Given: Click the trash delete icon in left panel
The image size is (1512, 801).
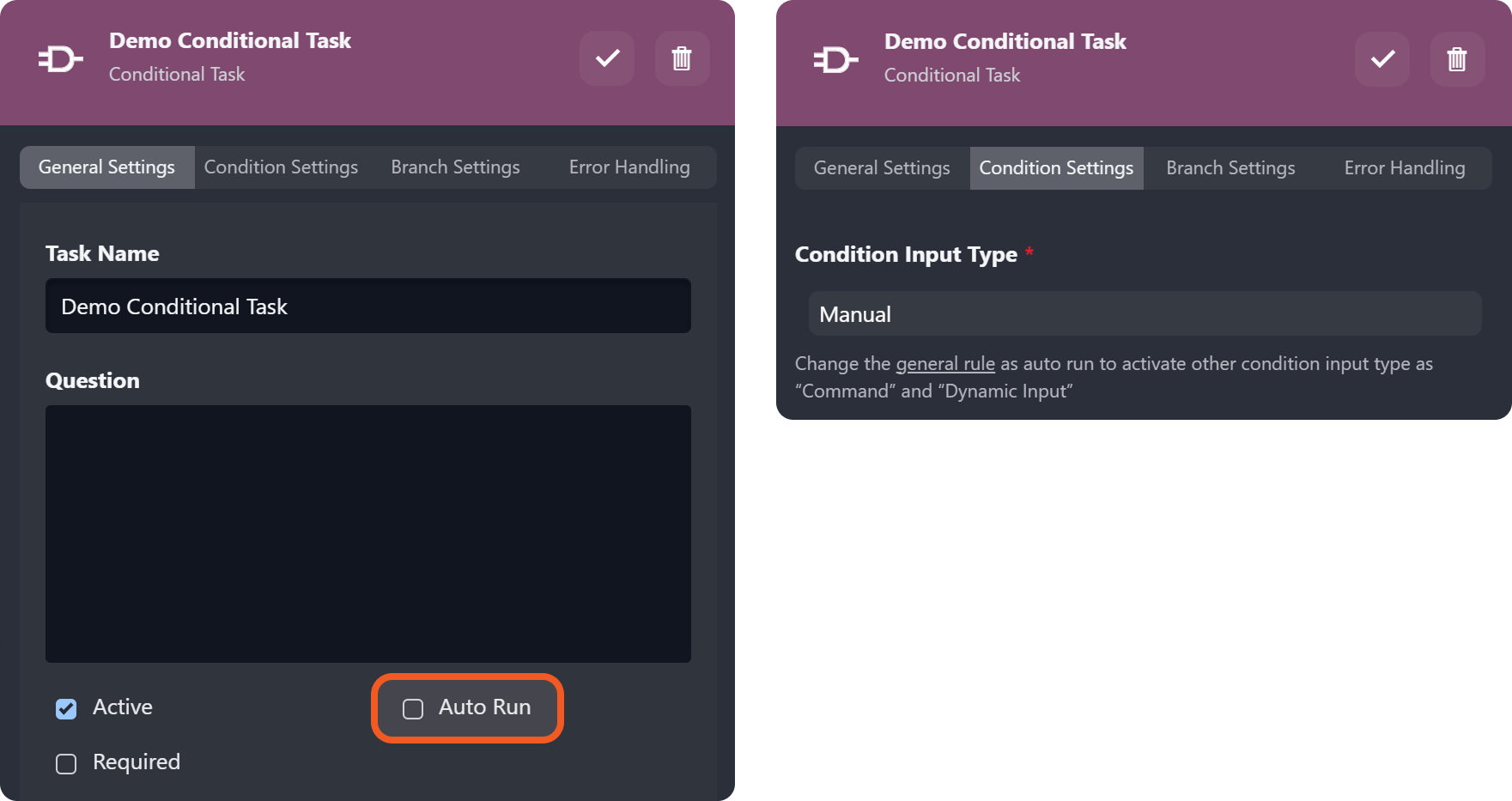Looking at the screenshot, I should (682, 58).
